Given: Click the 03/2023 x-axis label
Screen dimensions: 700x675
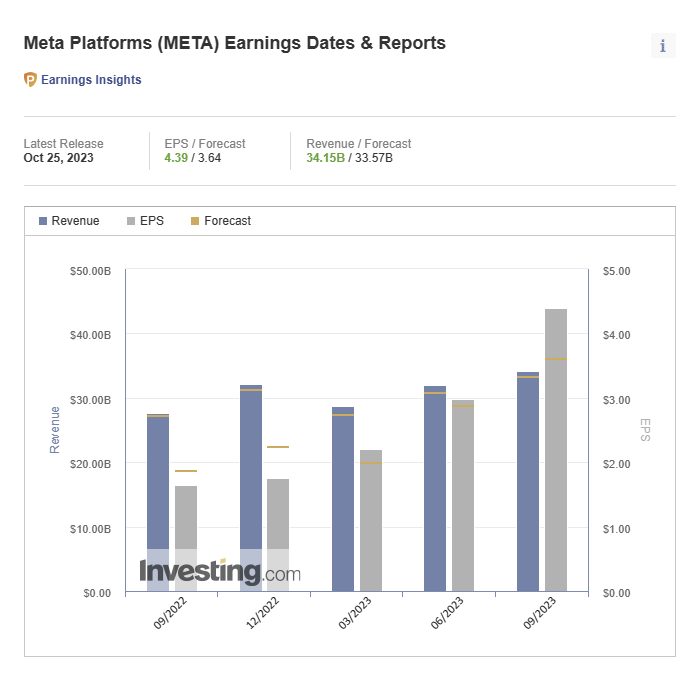Looking at the screenshot, I should 355,612.
